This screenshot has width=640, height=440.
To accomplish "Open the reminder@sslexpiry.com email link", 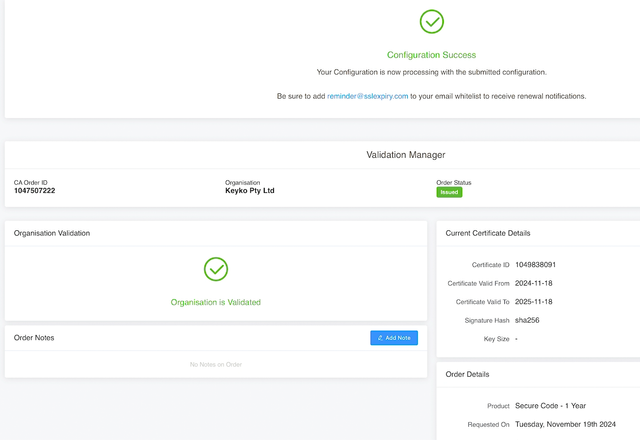I will (367, 96).
